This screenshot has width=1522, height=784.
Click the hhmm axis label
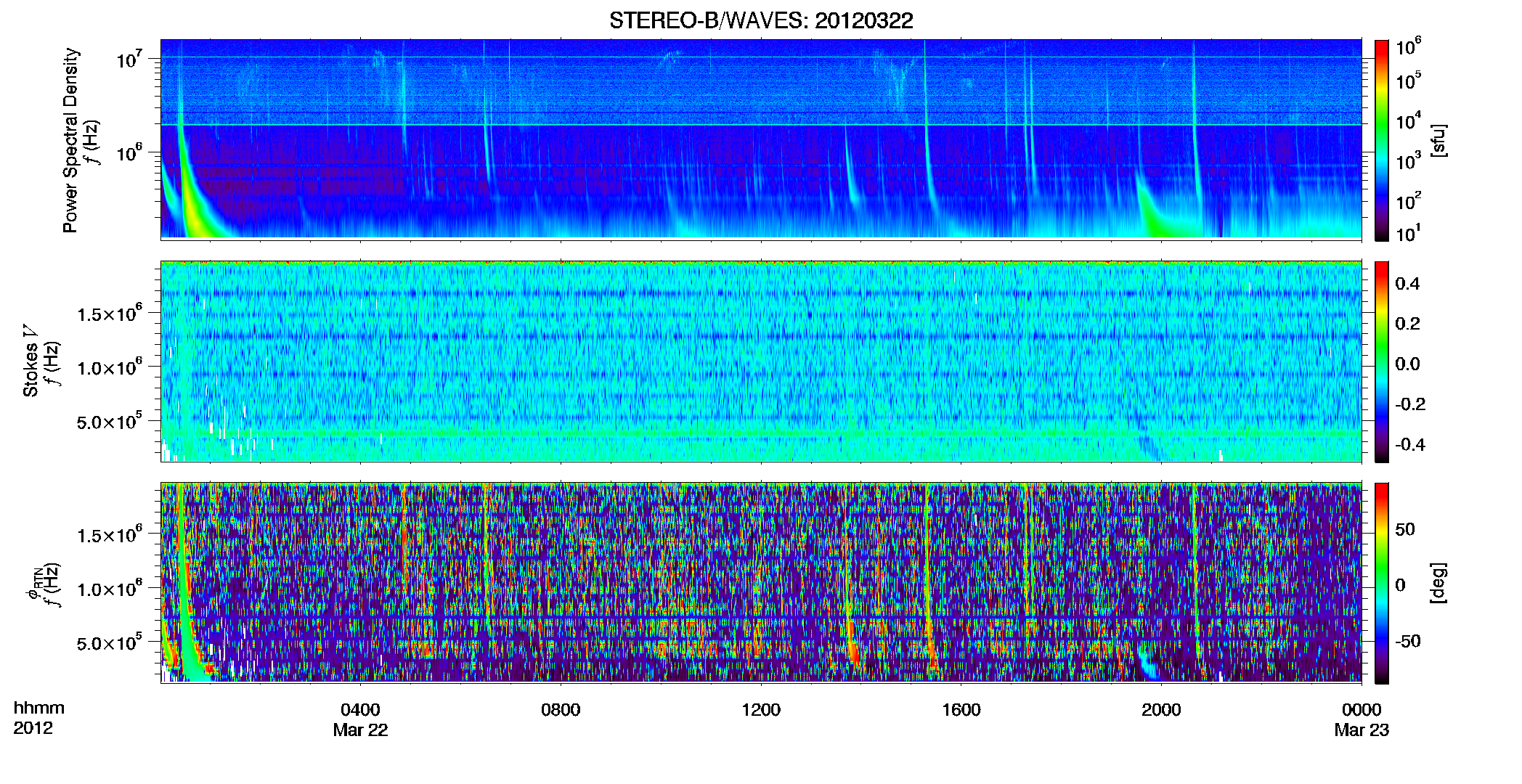pos(39,708)
